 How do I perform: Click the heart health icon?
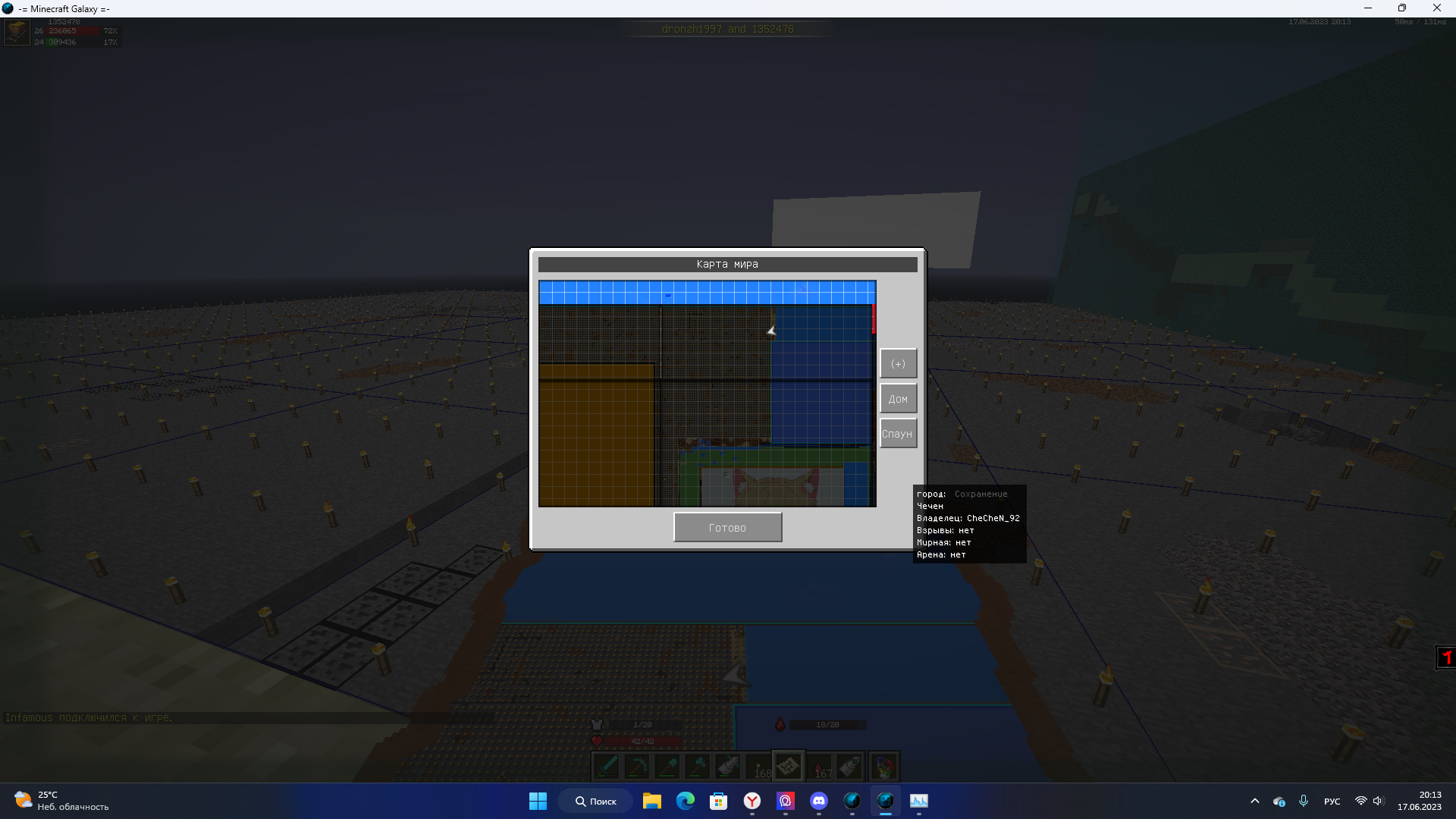coord(597,741)
